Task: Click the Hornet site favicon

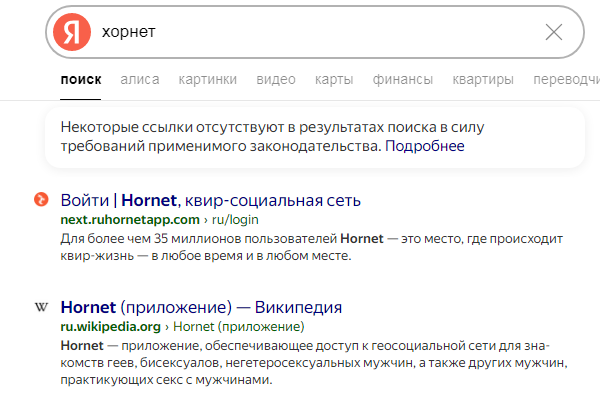Action: (41, 199)
